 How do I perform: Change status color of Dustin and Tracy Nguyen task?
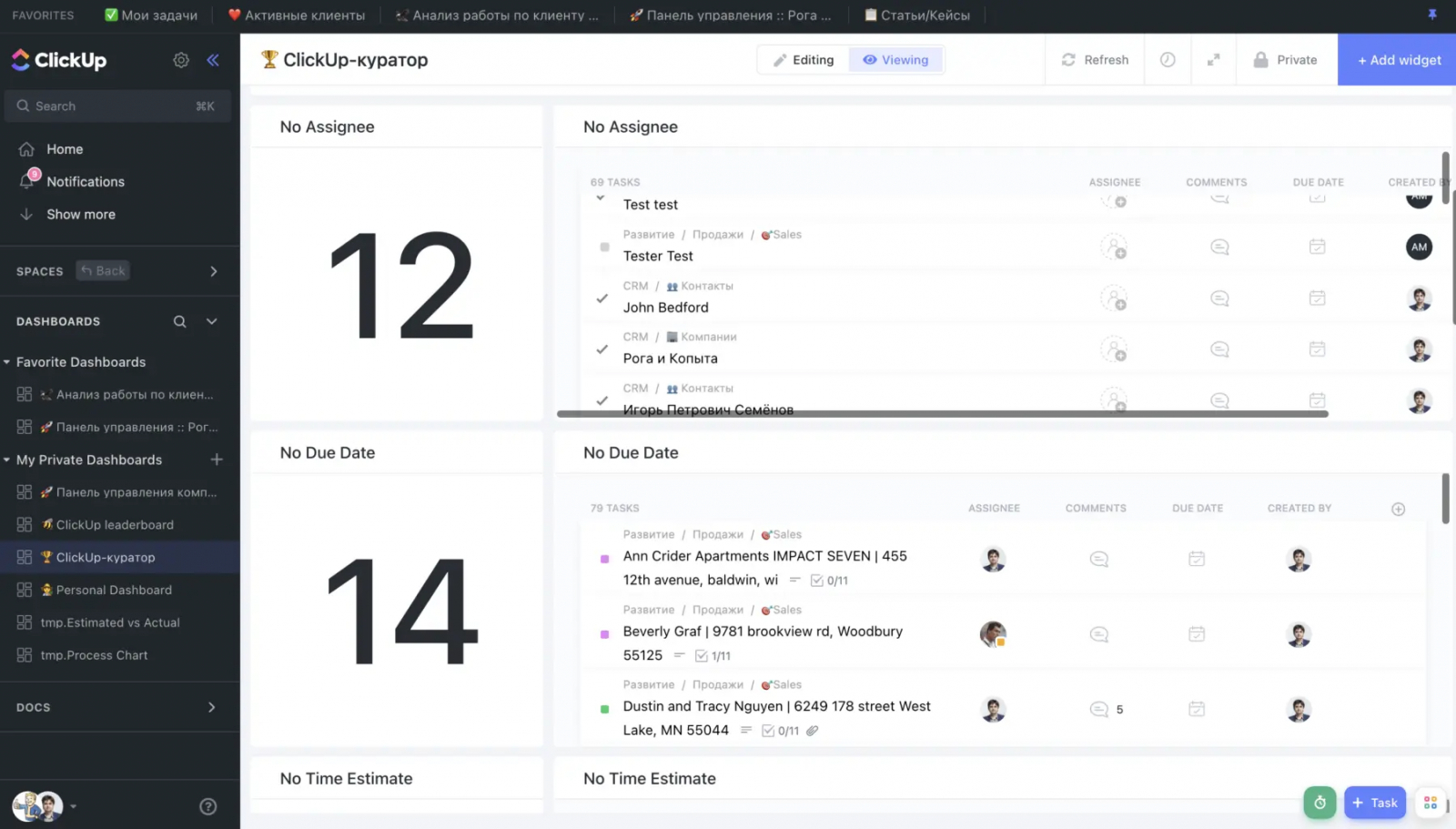pyautogui.click(x=604, y=710)
